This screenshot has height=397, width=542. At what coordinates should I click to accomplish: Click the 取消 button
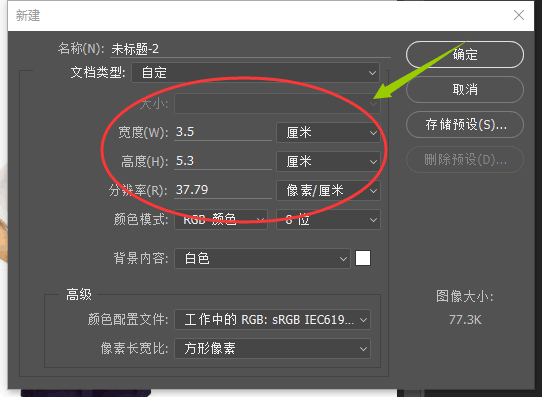465,89
